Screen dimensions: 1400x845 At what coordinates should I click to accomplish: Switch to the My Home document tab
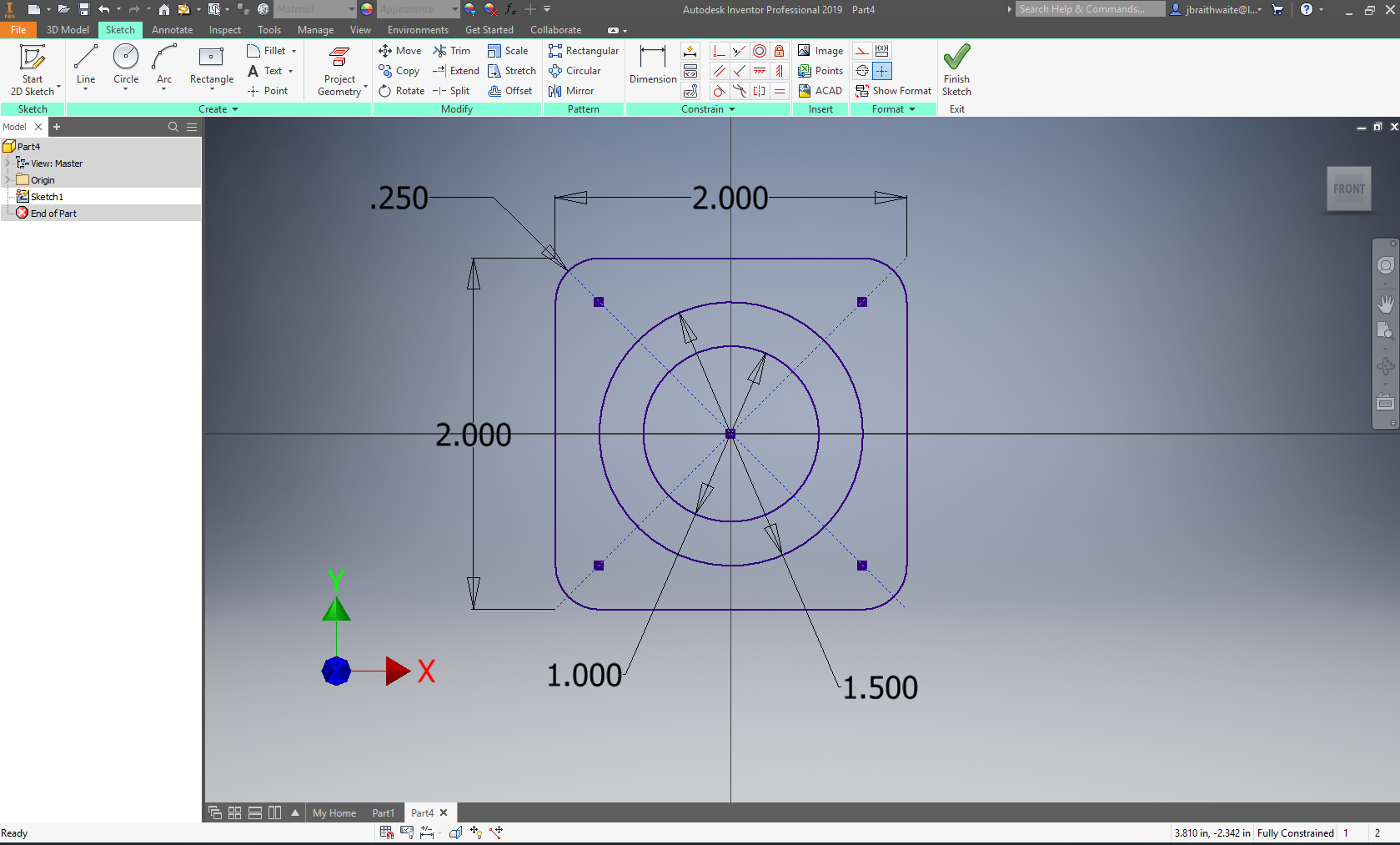(x=334, y=813)
